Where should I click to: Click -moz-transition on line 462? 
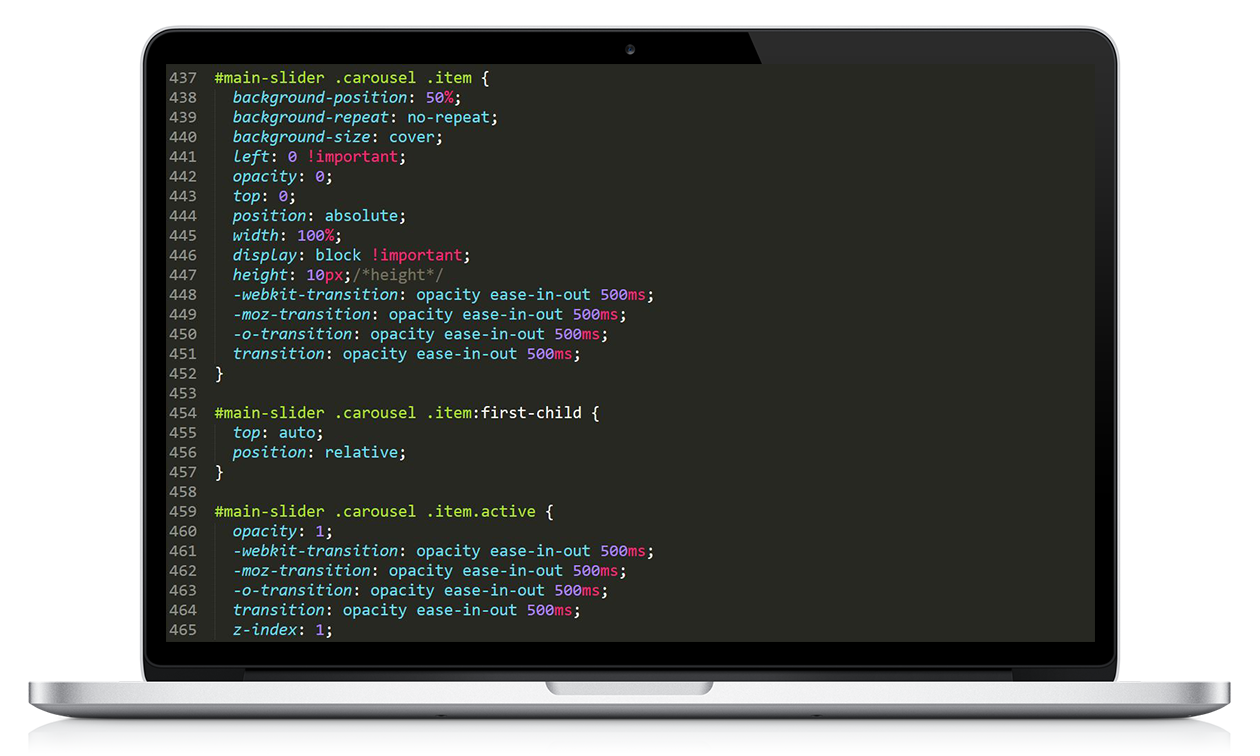(x=301, y=571)
